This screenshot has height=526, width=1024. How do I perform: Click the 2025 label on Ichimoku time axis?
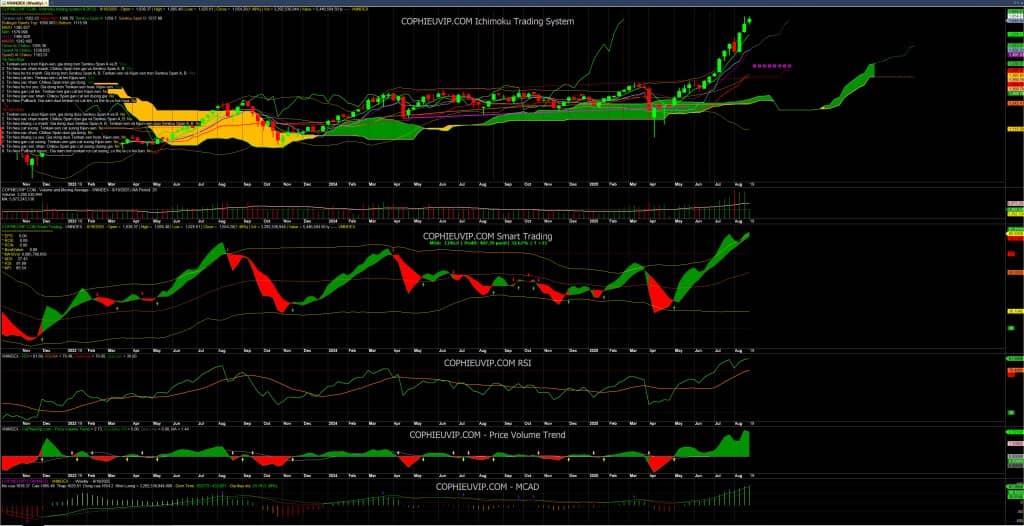point(593,185)
